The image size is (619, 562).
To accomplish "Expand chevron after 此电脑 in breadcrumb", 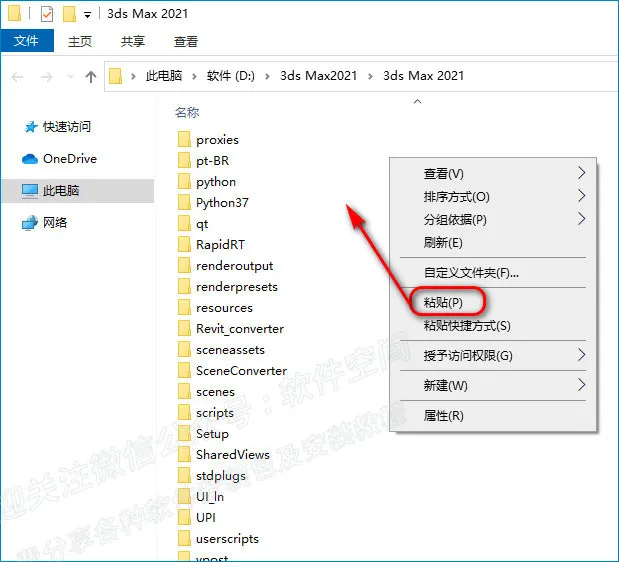I will 194,76.
